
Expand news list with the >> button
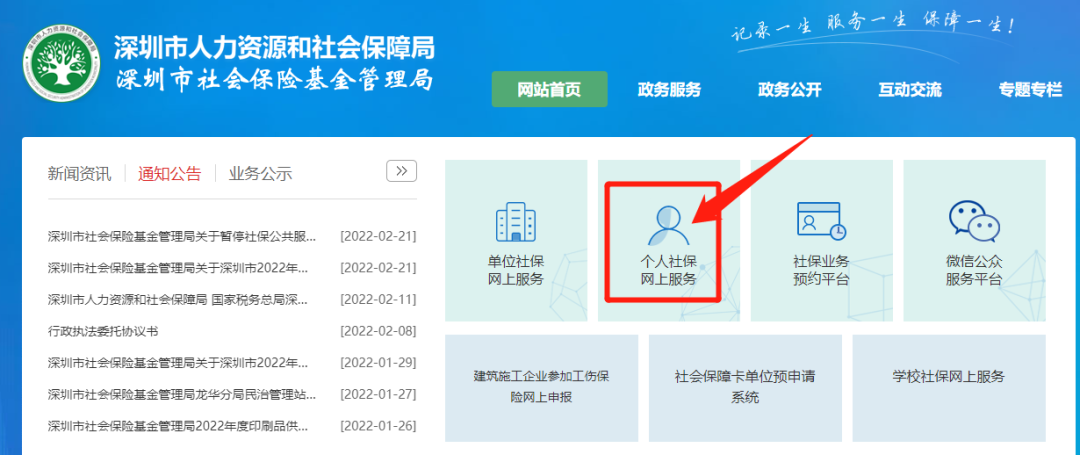point(402,170)
